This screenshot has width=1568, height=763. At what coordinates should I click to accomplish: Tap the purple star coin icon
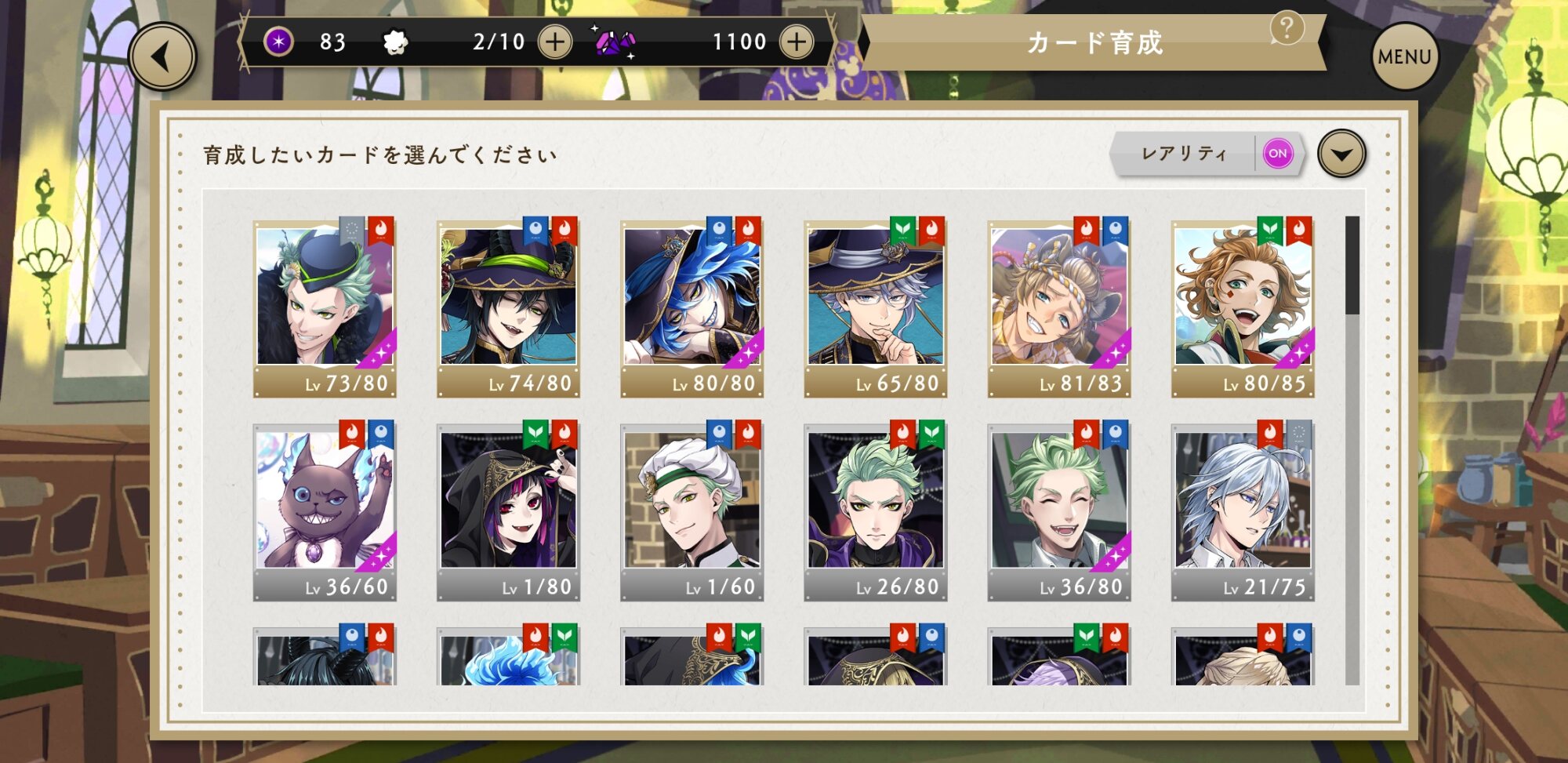[x=278, y=42]
